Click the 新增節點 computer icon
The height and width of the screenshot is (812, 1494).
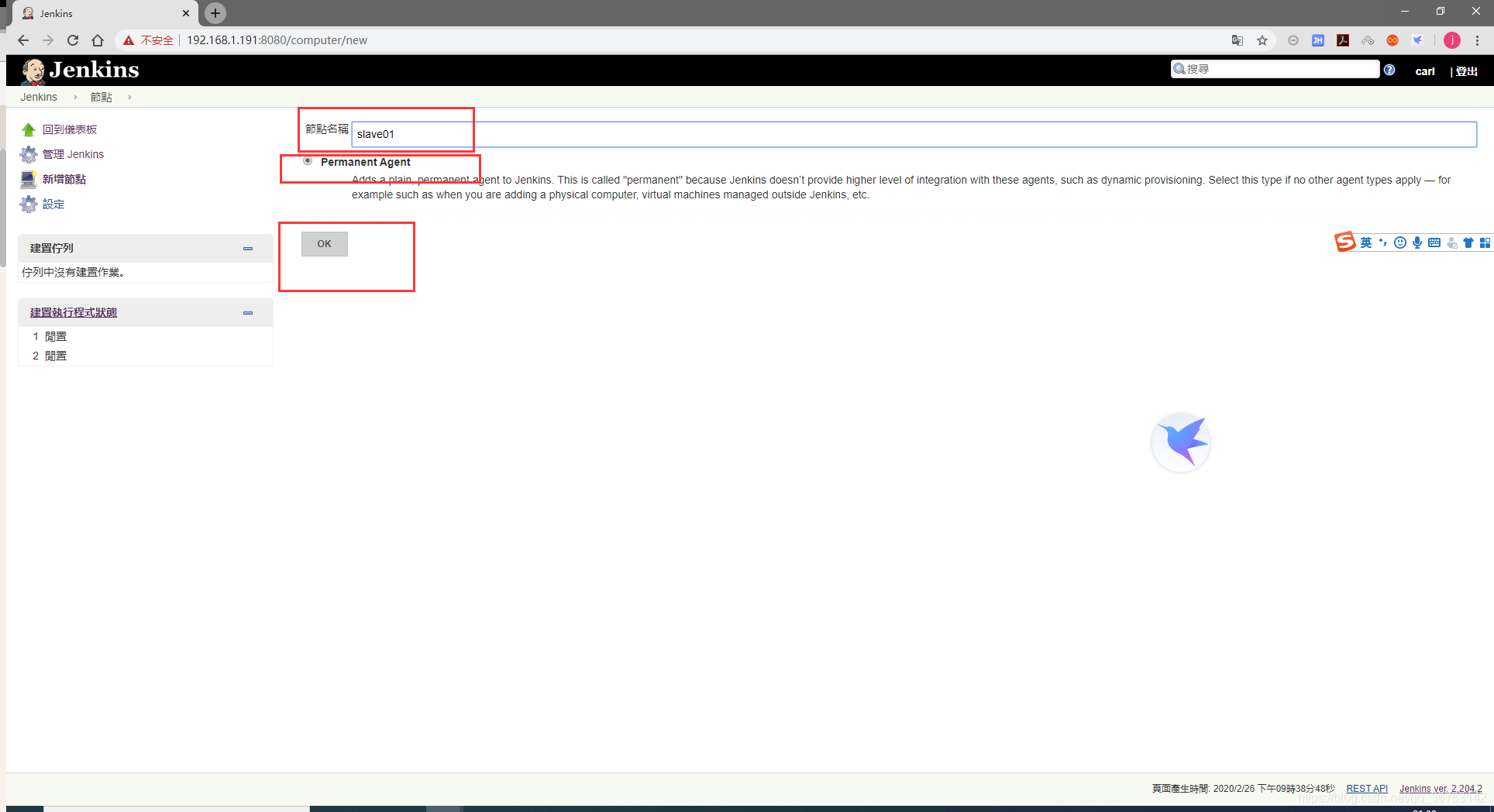click(29, 179)
